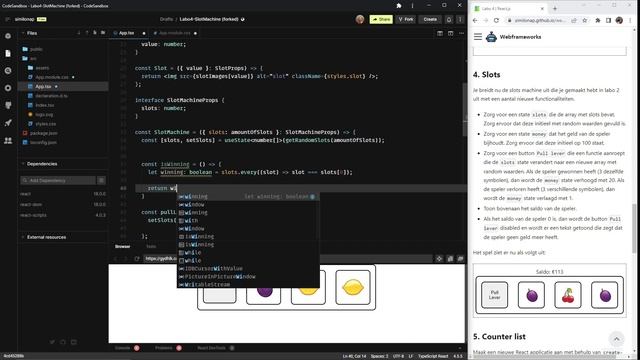
Task: Select the Tests preview tab
Action: (151, 247)
